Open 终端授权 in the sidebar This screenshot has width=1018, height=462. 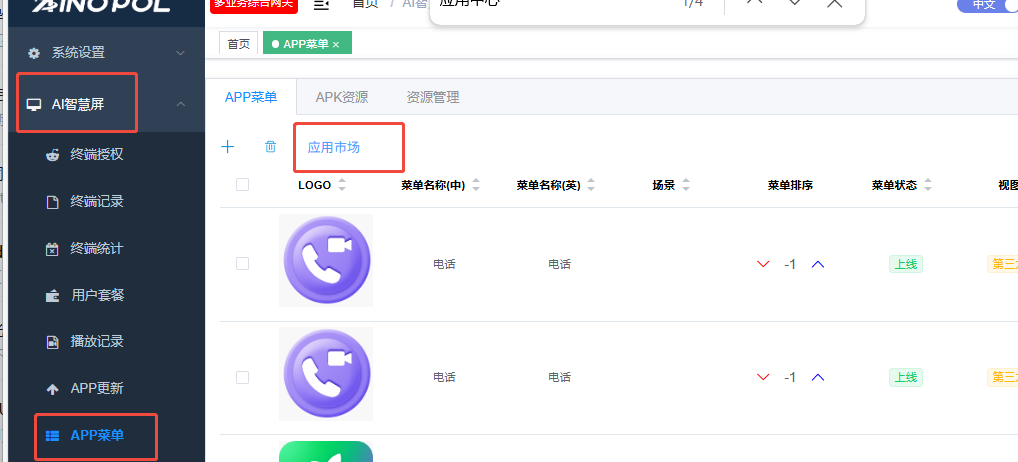click(96, 155)
